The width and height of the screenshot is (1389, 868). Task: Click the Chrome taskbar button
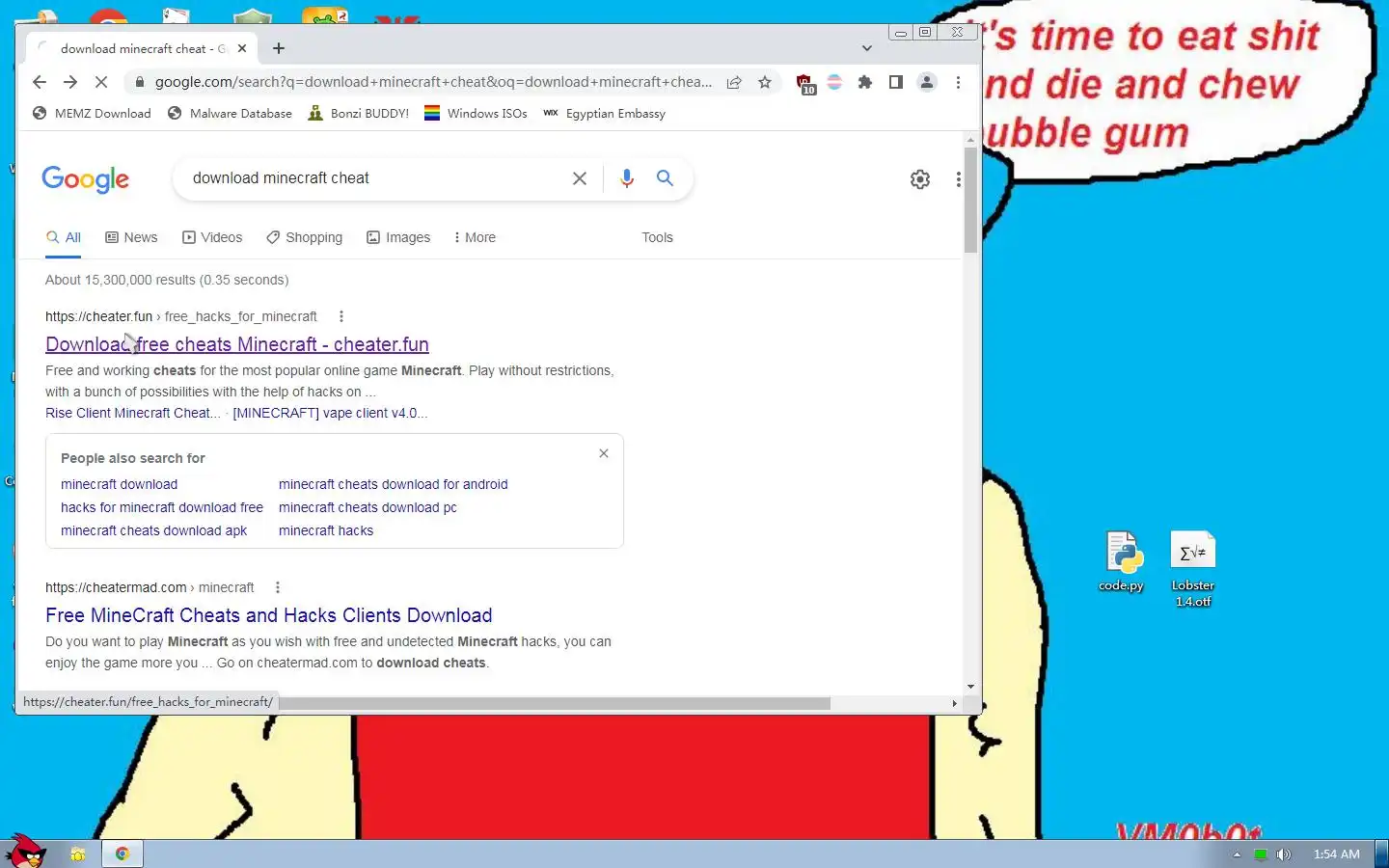(123, 854)
